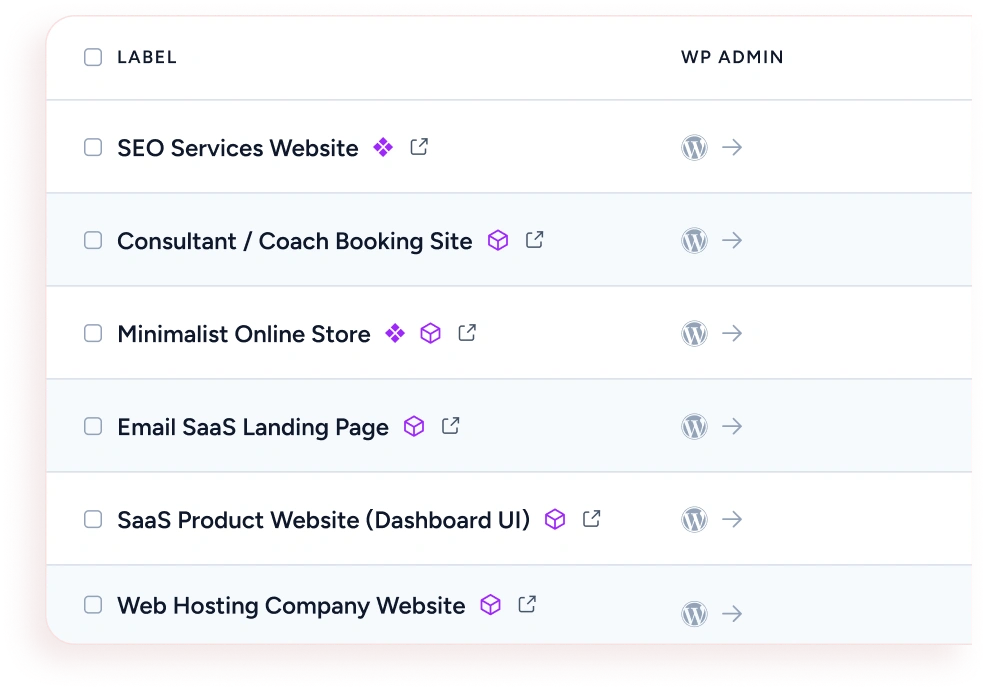
Task: Open external link for SEO Services Website
Action: coord(419,147)
